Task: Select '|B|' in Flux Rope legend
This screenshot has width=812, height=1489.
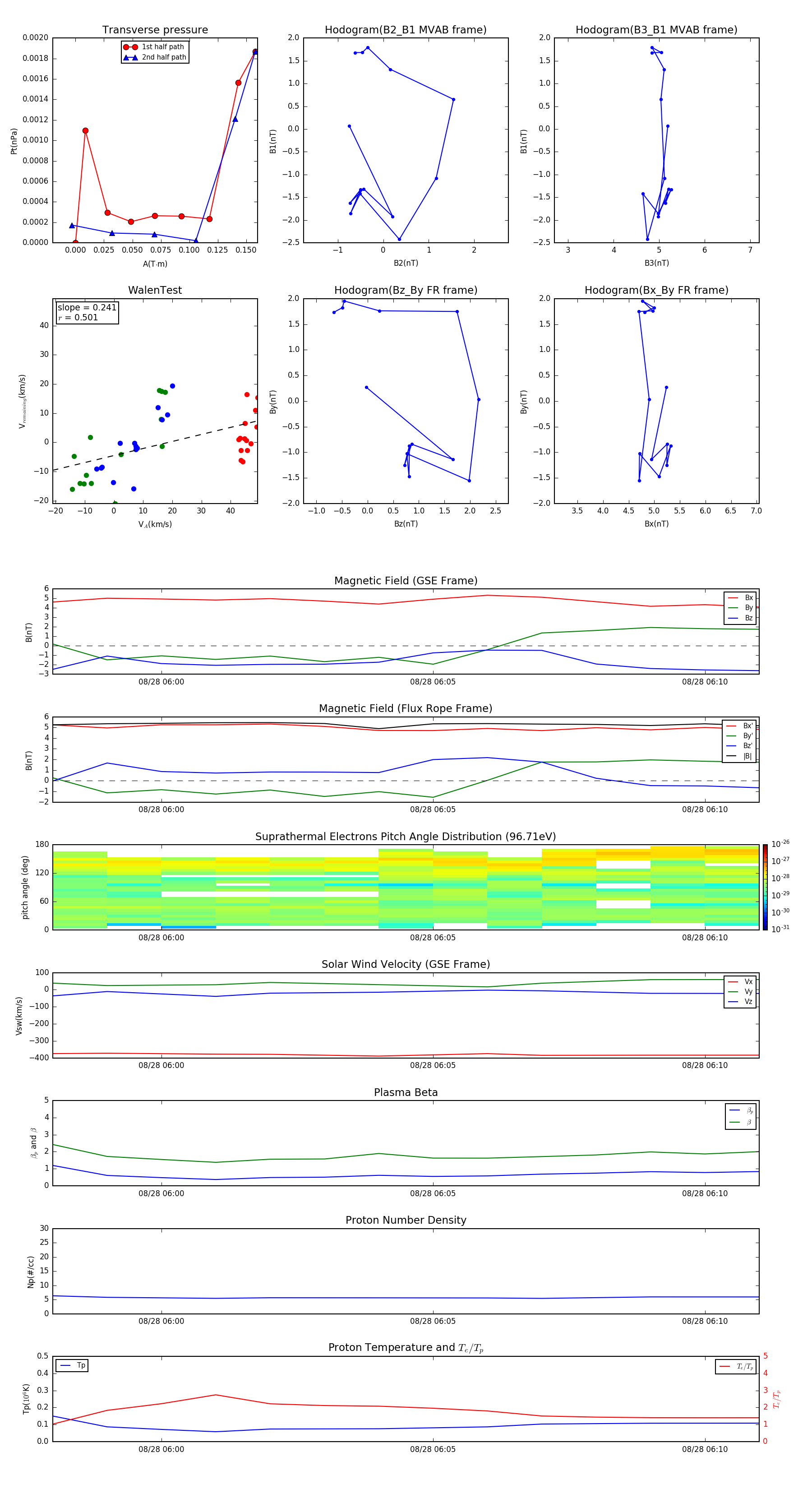Action: pos(740,756)
